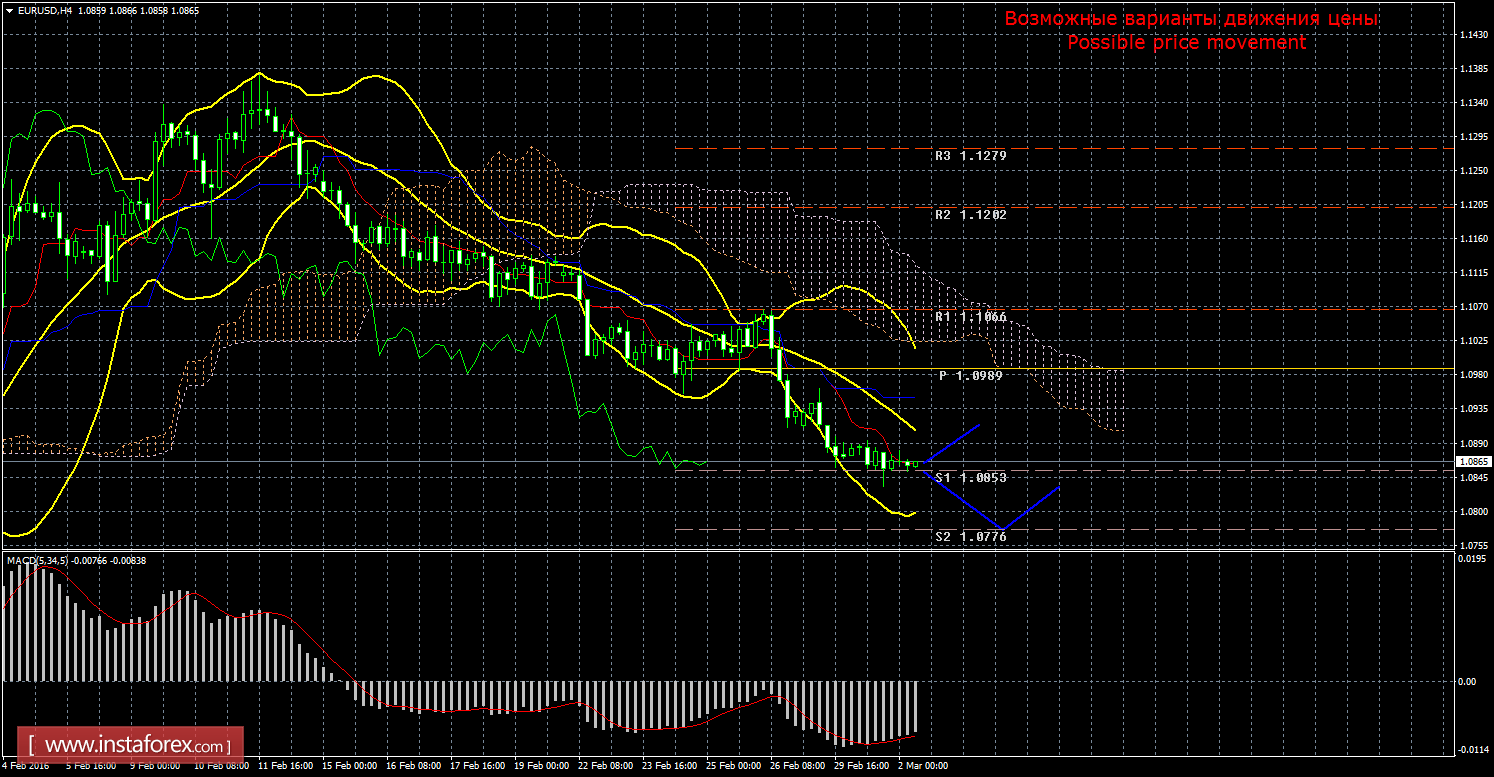The image size is (1494, 777).
Task: Click the 1.0800 price axis label
Action: click(x=1470, y=511)
